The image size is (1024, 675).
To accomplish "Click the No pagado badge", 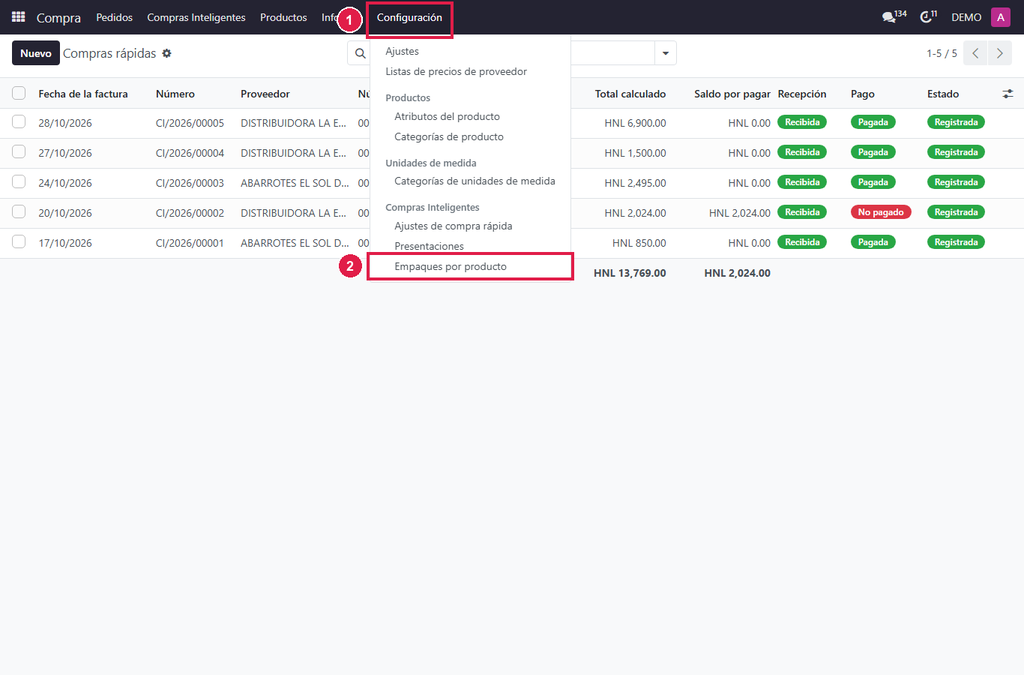I will tap(880, 212).
